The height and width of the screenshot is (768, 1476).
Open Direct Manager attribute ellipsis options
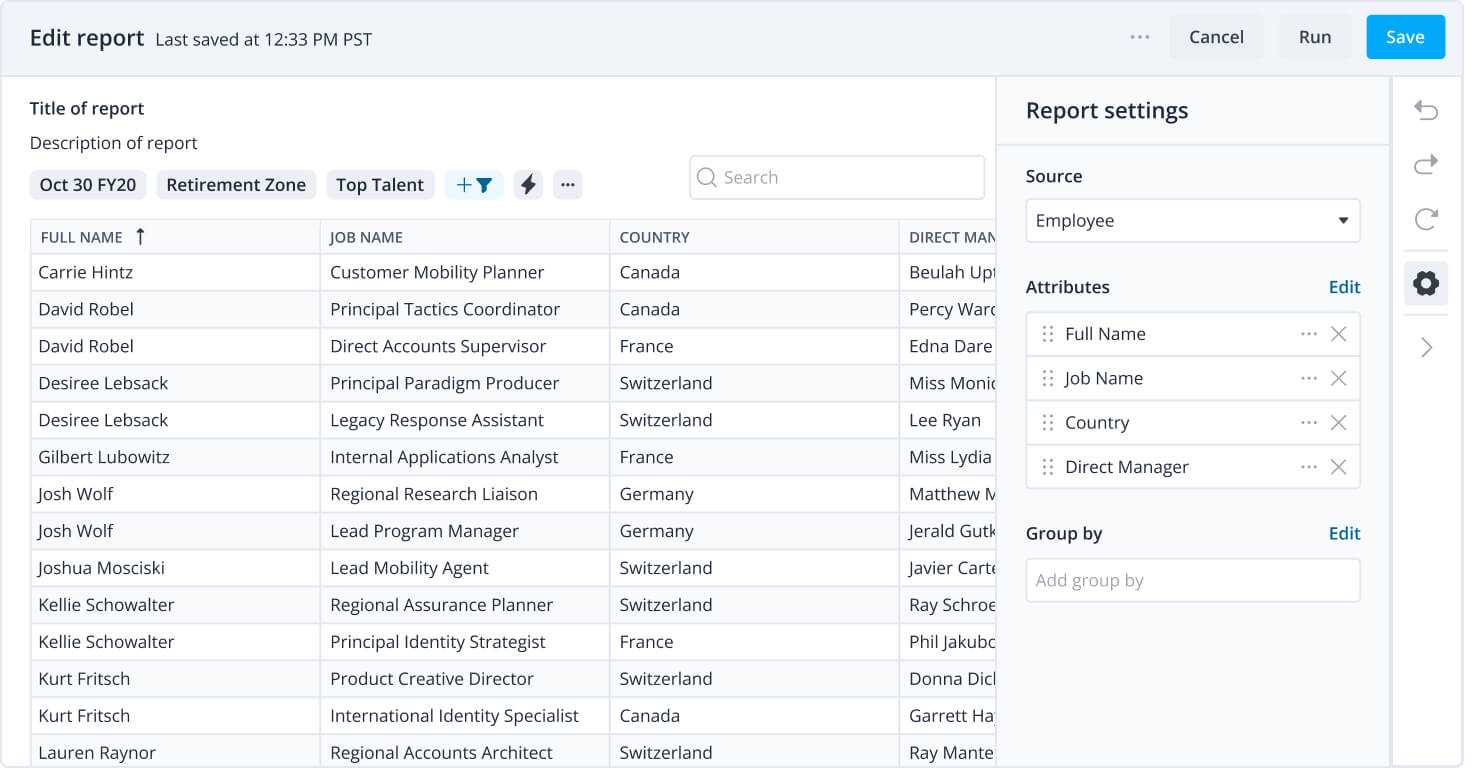pyautogui.click(x=1309, y=467)
